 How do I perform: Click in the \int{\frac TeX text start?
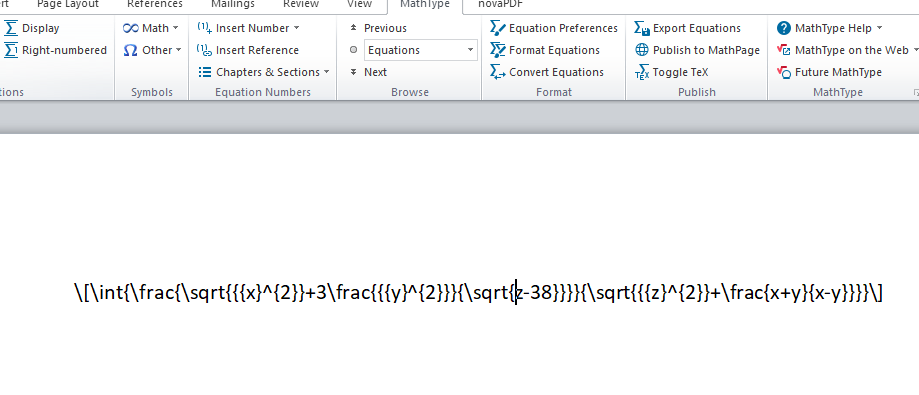pos(132,292)
